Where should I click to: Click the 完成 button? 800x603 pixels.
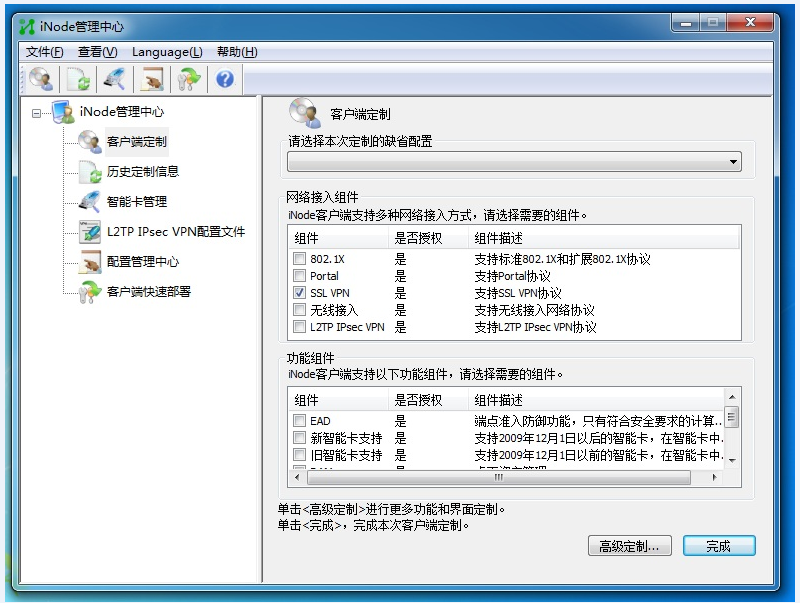click(x=719, y=546)
